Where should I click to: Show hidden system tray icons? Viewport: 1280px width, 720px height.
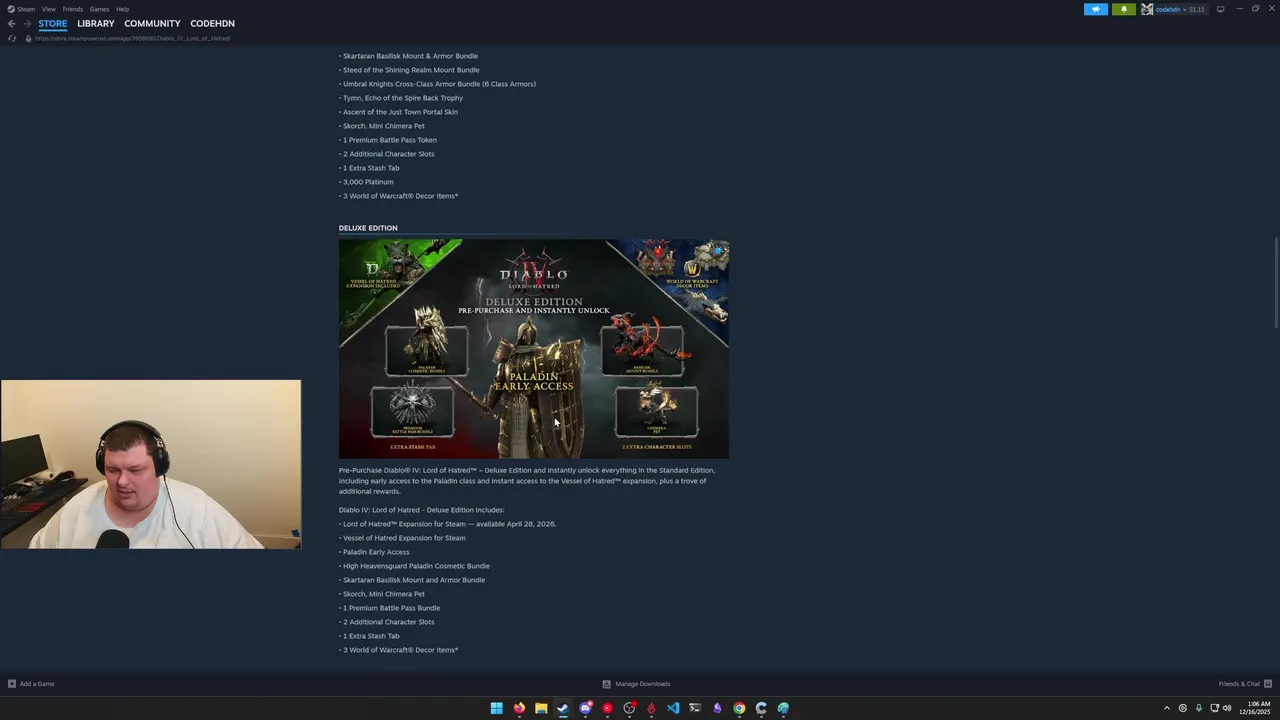[1166, 708]
